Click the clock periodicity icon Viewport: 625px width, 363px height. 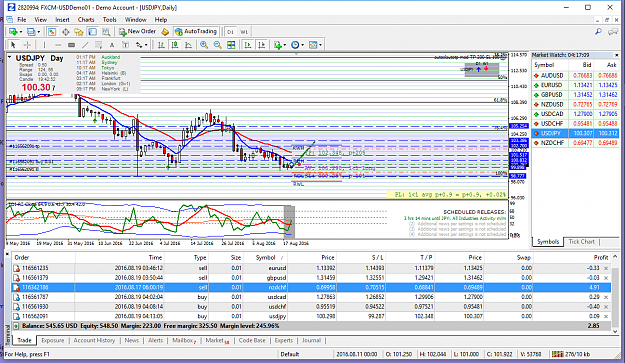click(295, 45)
